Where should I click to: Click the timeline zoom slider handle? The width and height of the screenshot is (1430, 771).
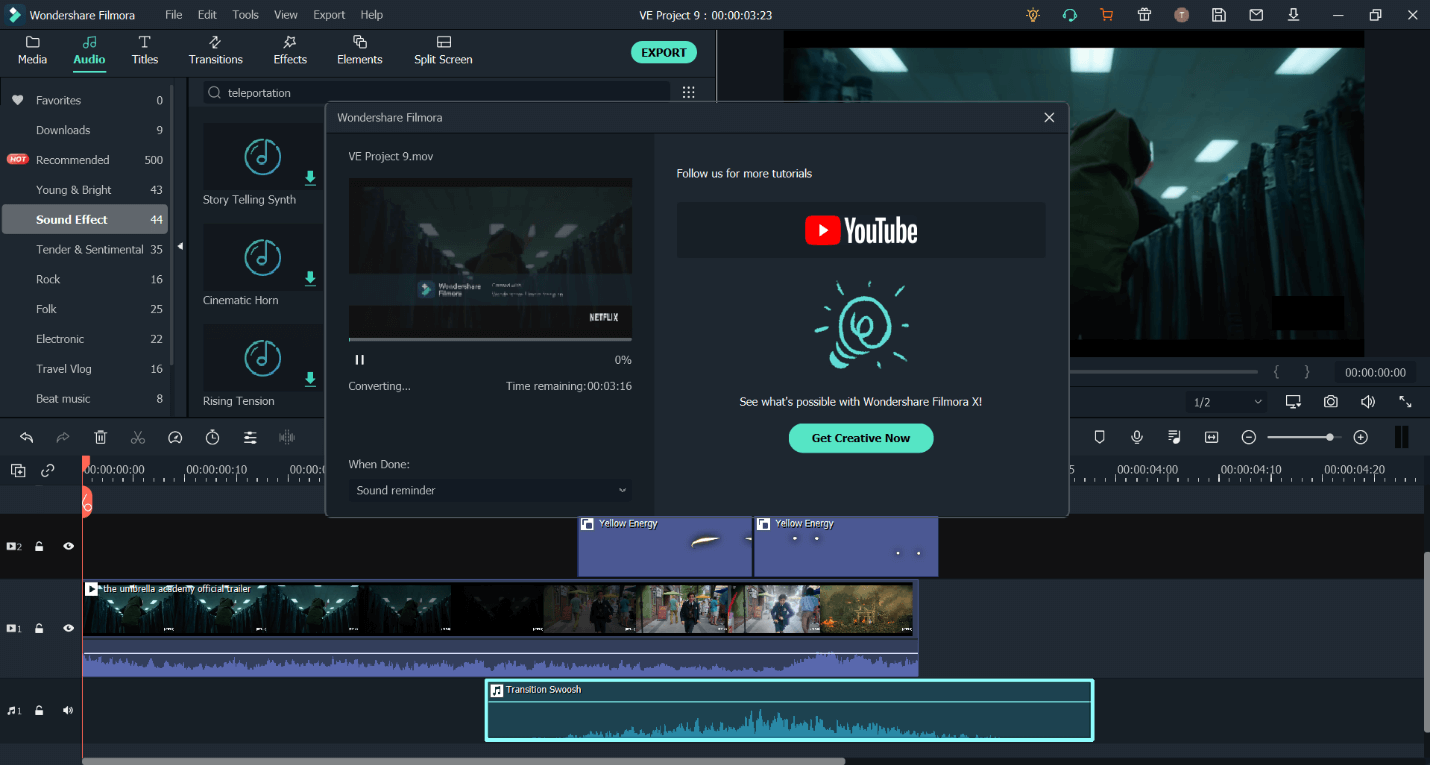(x=1329, y=437)
